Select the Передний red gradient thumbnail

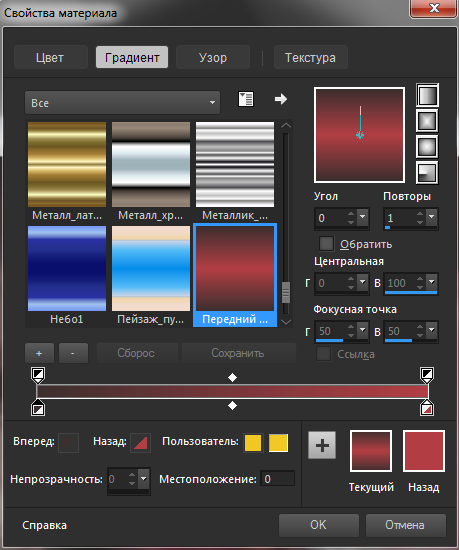[x=235, y=268]
